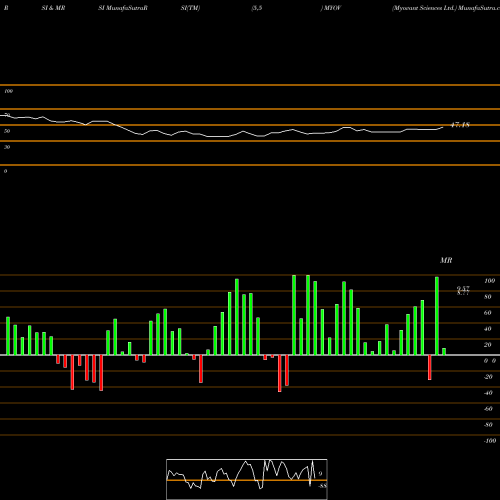
Task: Open the mini chart thumbnail at the bottom
Action: click(247, 479)
